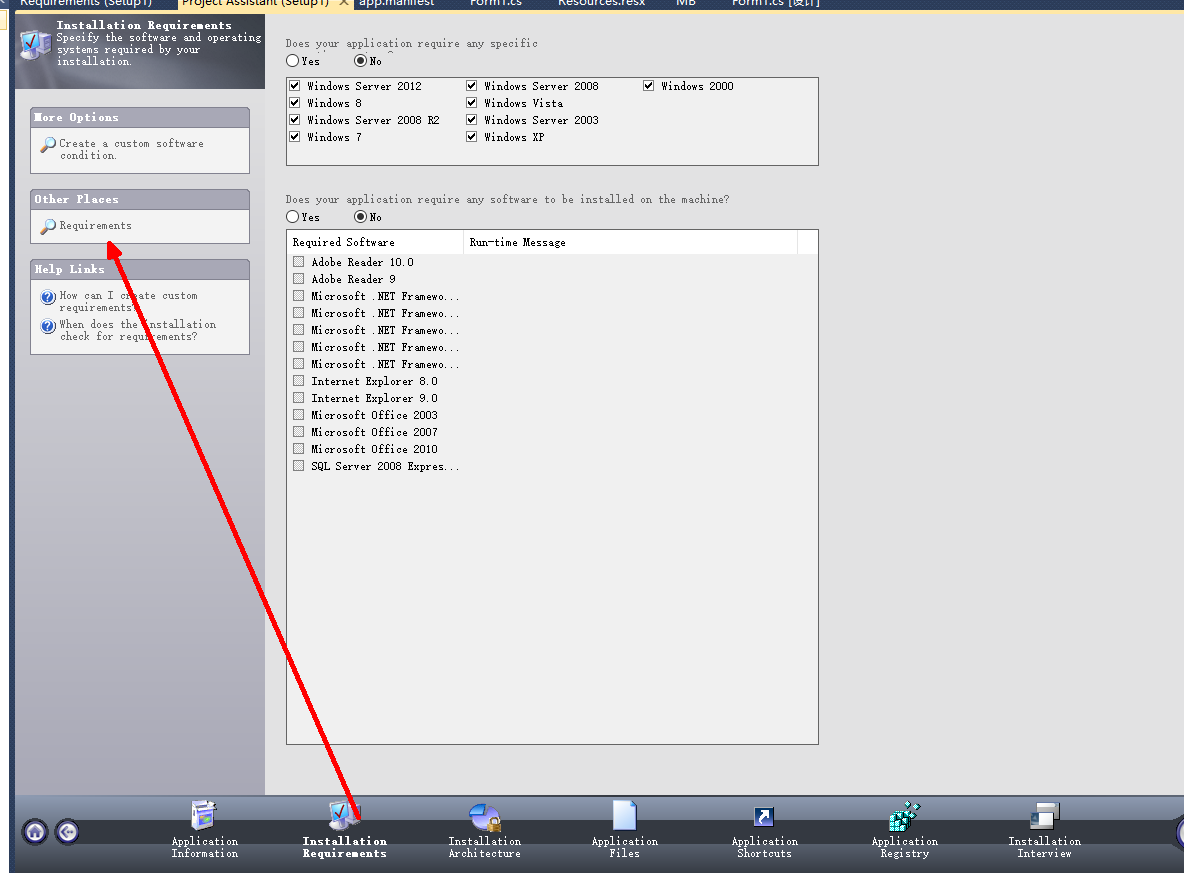1184x873 pixels.
Task: Toggle the Windows Server 2008 checkbox, not the R2 one
Action: coord(471,86)
